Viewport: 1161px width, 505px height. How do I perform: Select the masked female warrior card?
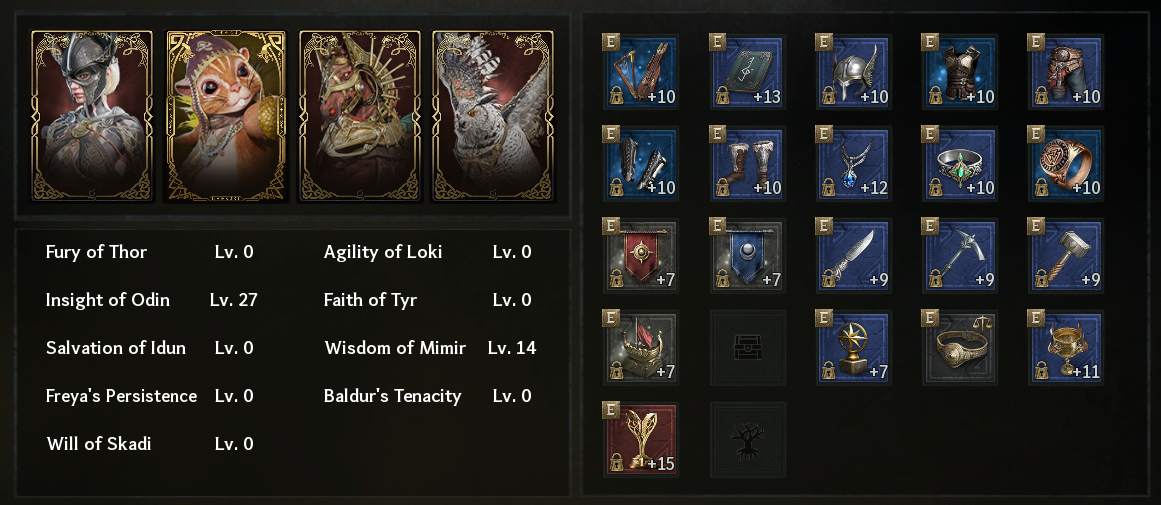tap(92, 116)
